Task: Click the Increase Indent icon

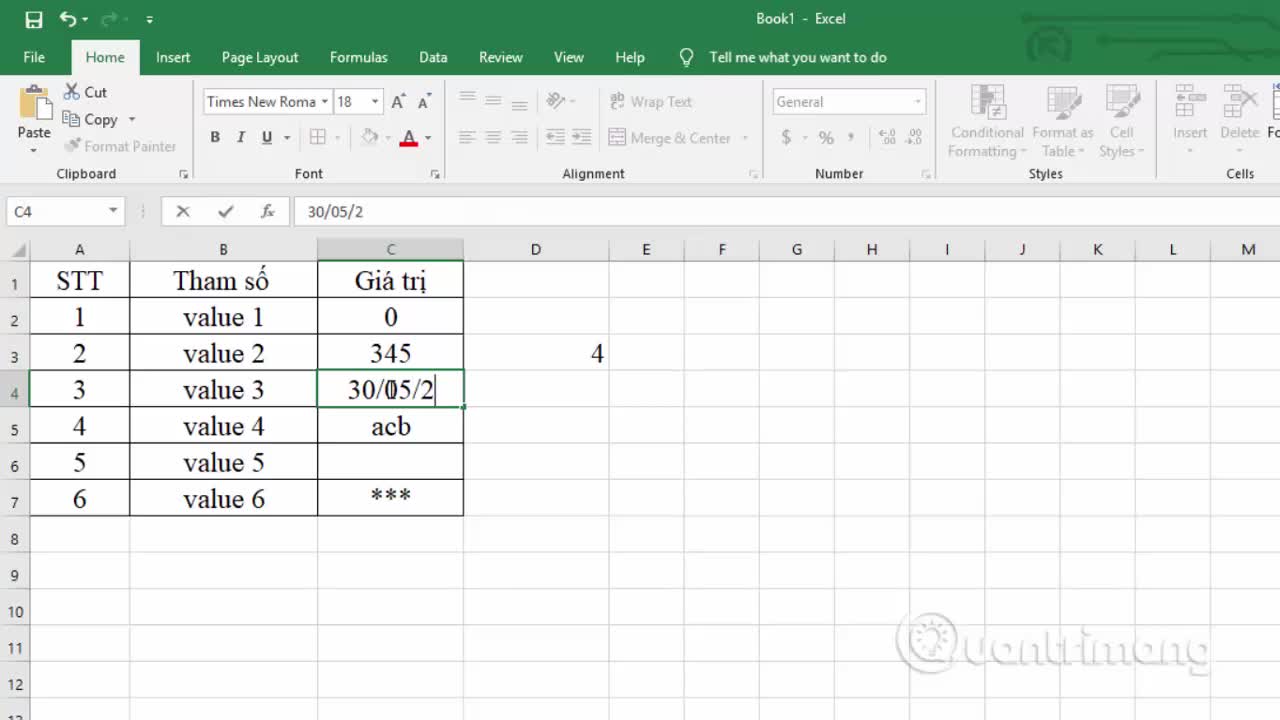Action: point(582,138)
